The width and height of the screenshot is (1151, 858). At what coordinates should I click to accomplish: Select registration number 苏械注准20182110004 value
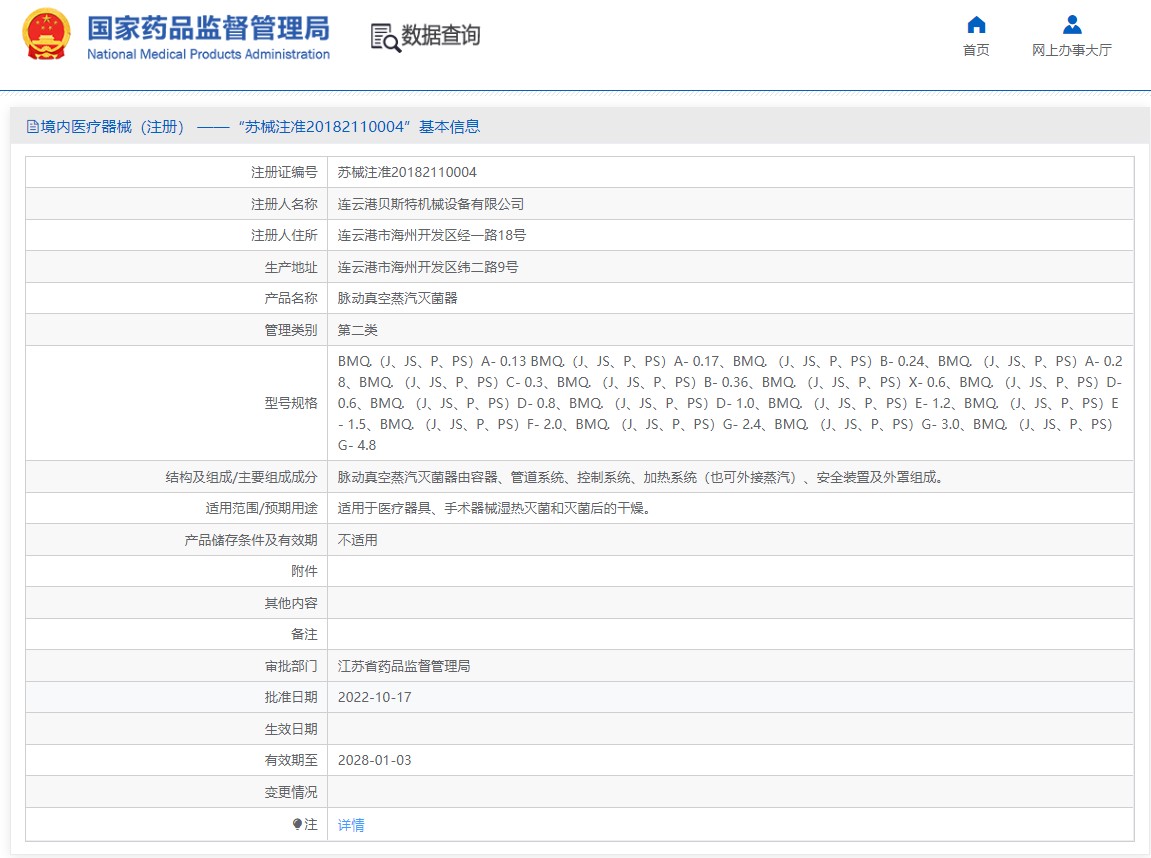tap(407, 172)
